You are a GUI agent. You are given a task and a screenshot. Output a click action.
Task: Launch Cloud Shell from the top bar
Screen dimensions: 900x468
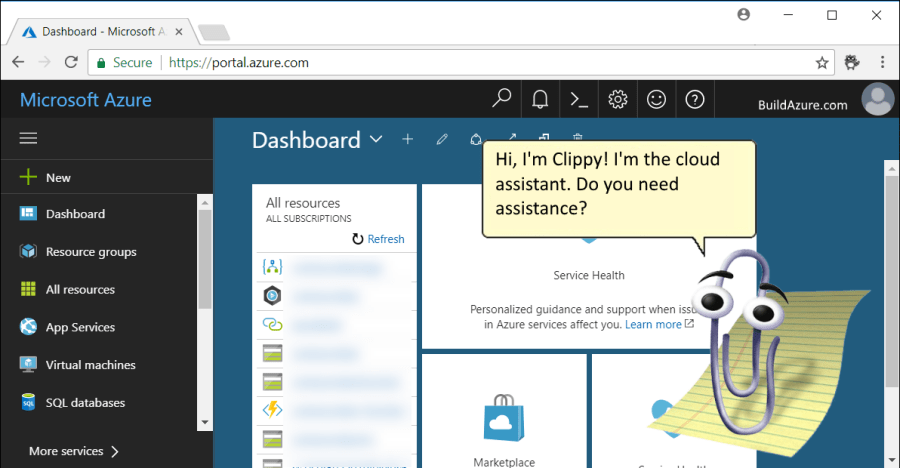579,100
